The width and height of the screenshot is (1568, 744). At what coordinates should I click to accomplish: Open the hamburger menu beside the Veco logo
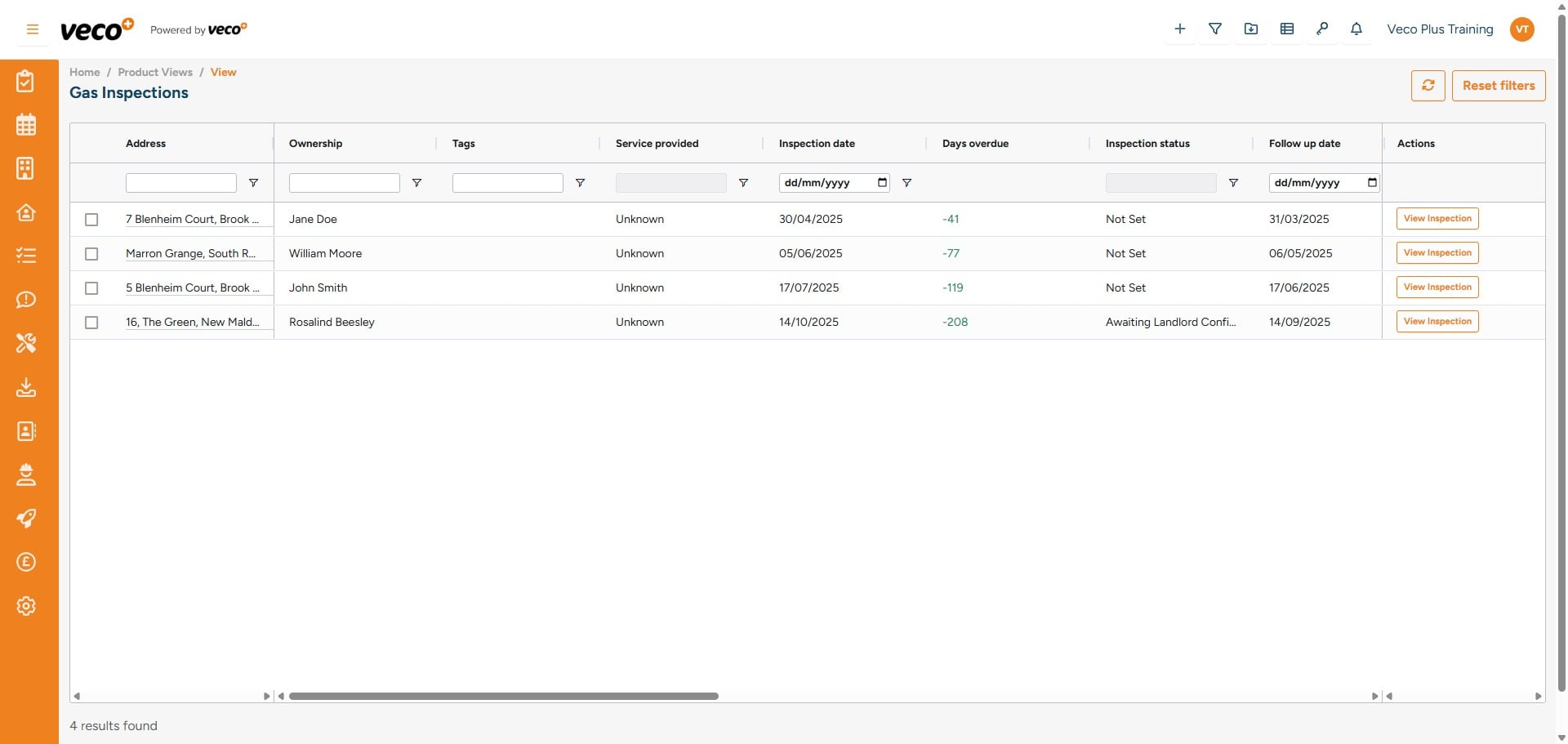coord(33,29)
